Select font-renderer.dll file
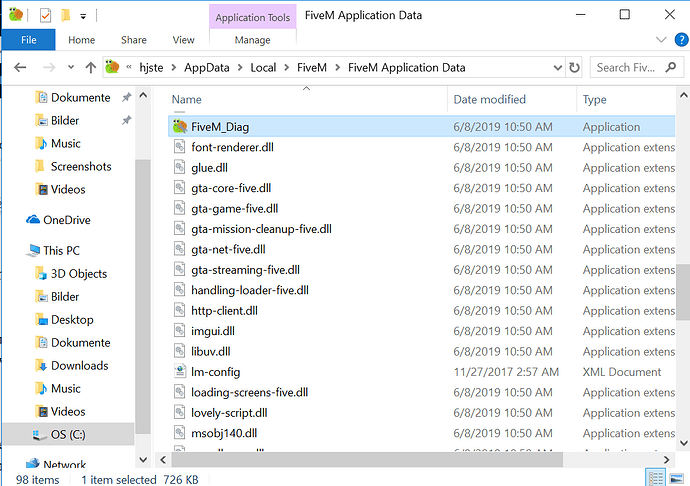The image size is (690, 486). (422, 147)
